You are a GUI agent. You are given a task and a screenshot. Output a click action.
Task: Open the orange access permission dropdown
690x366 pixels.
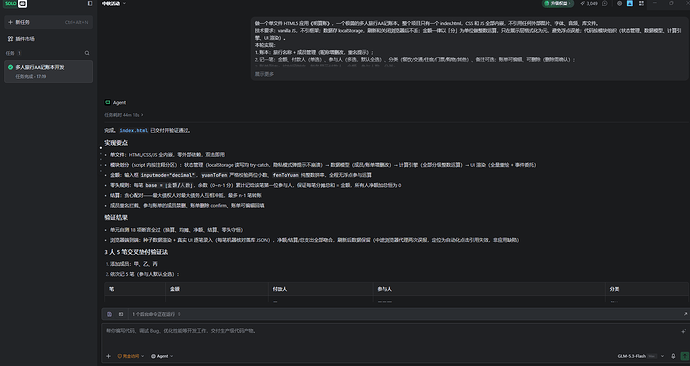(x=131, y=356)
